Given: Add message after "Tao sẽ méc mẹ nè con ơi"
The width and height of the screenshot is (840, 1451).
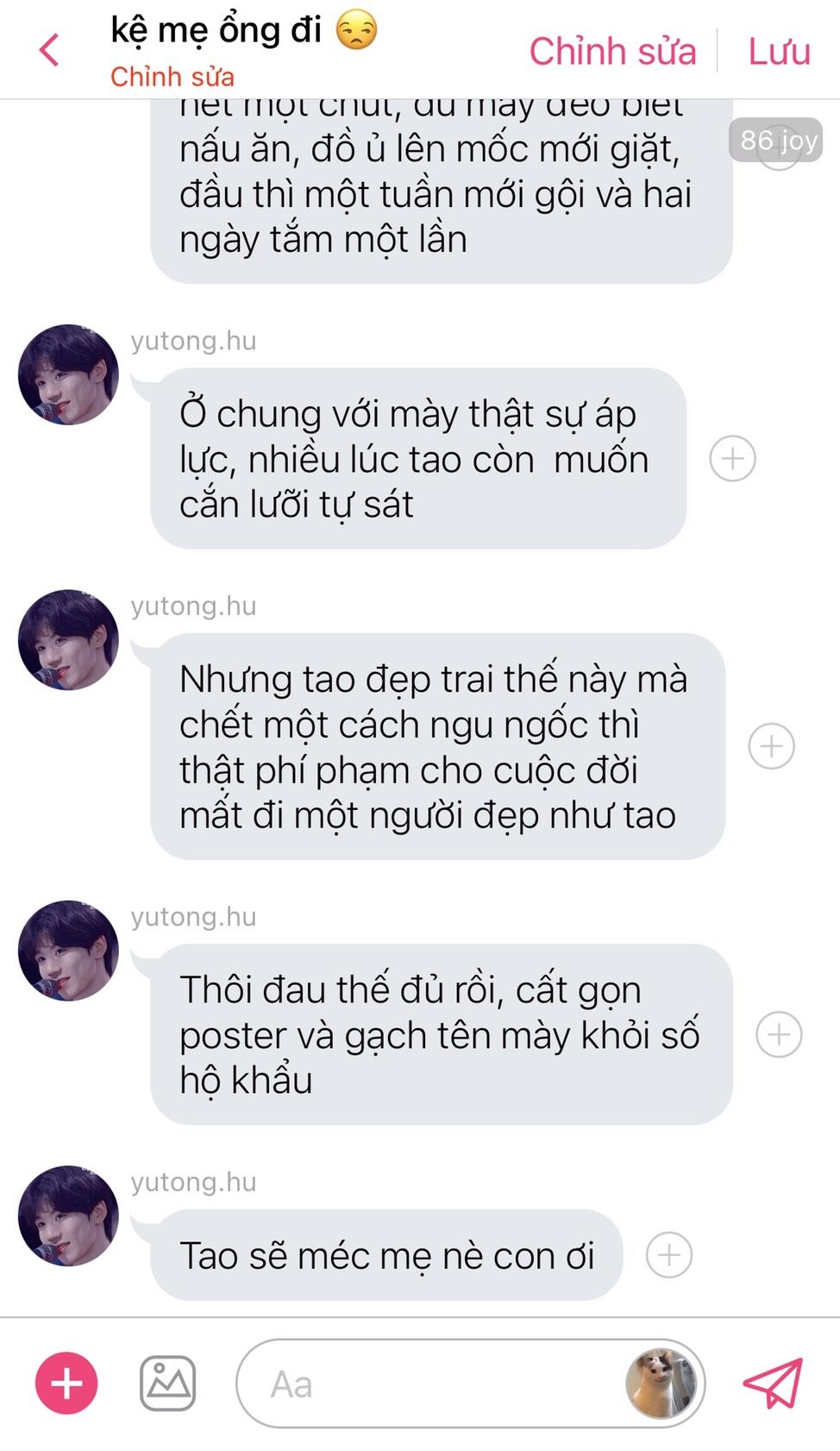Looking at the screenshot, I should (x=669, y=1255).
